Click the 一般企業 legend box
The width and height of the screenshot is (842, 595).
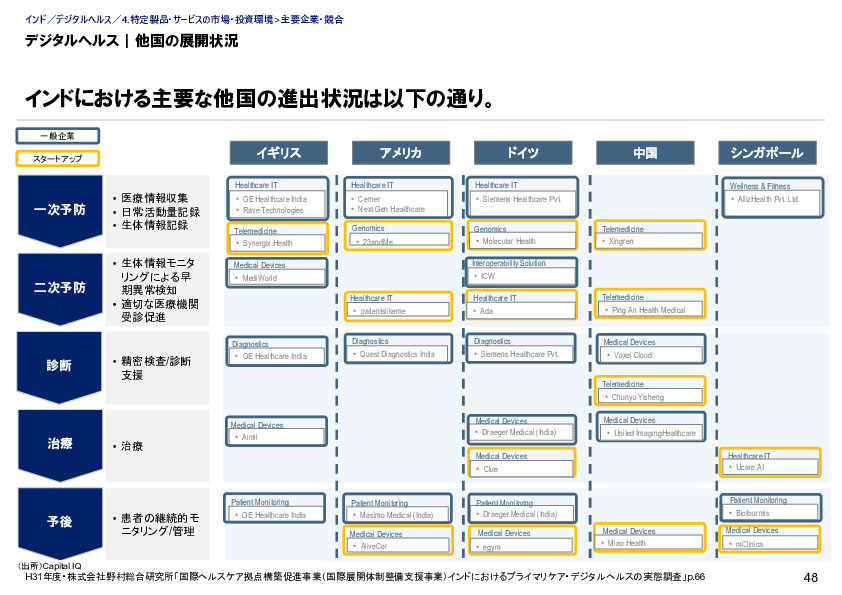[x=57, y=136]
